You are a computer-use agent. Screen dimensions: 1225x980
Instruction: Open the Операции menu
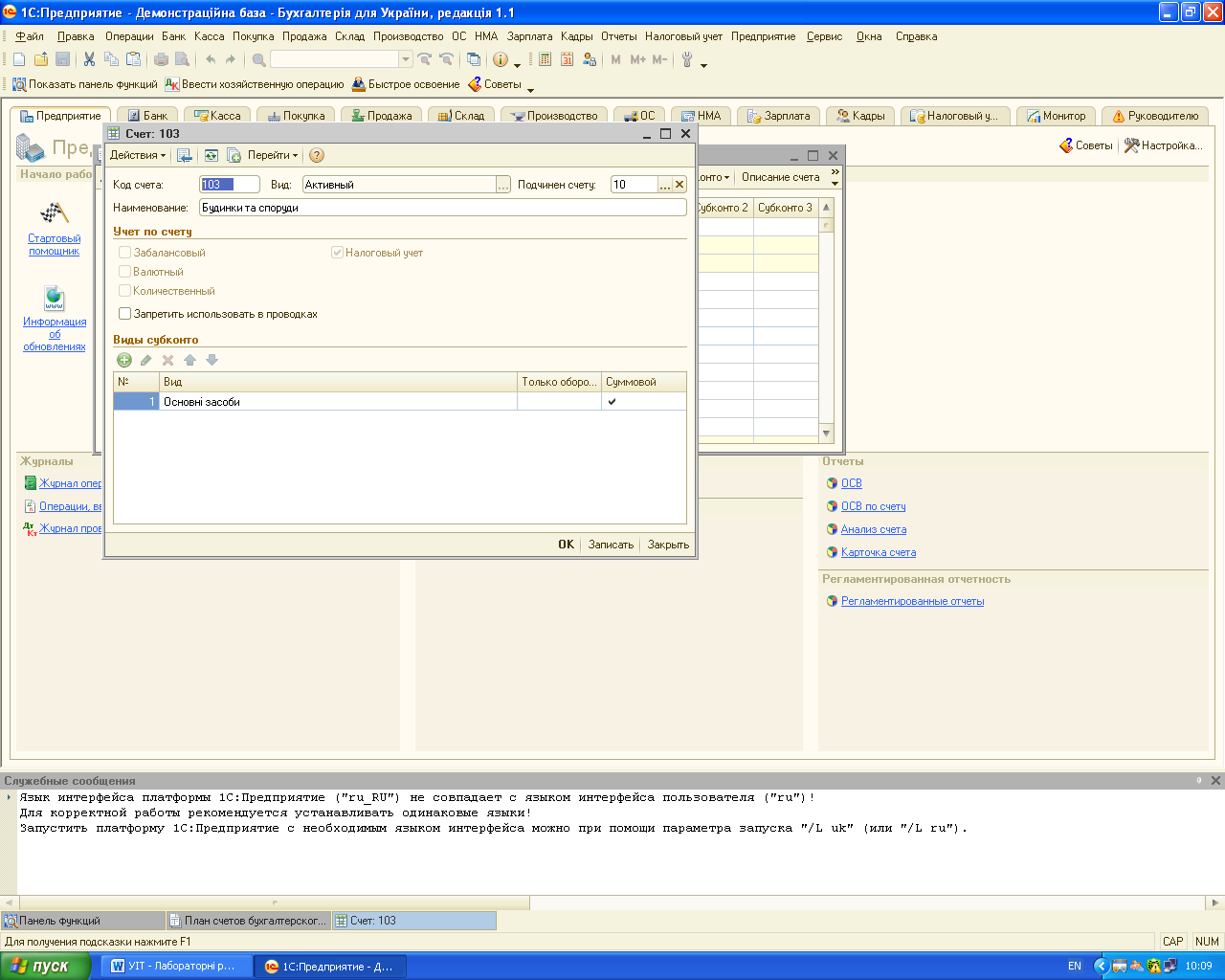[x=129, y=36]
